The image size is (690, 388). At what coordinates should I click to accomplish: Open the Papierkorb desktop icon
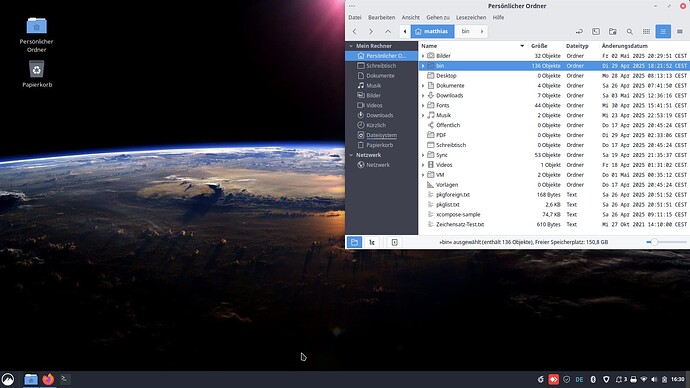point(37,73)
